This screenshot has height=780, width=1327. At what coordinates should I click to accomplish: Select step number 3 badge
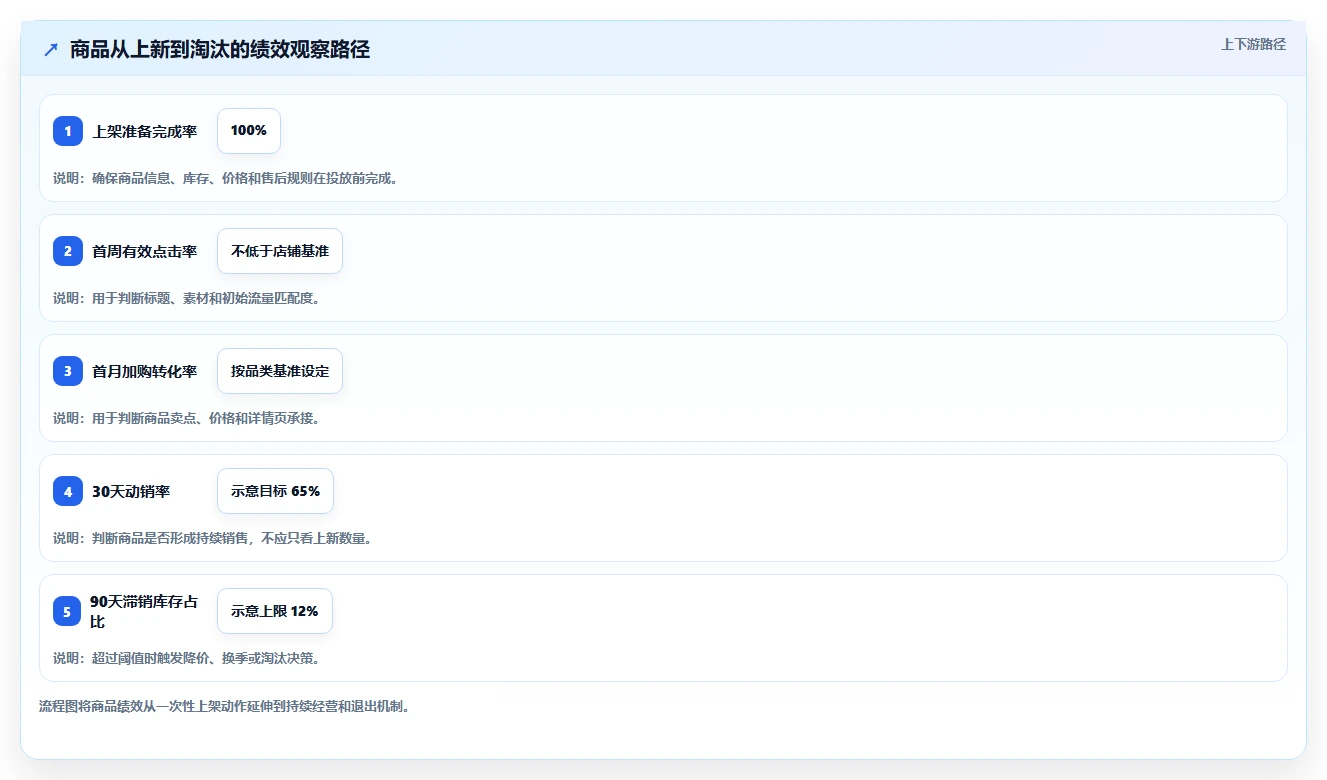(x=68, y=371)
